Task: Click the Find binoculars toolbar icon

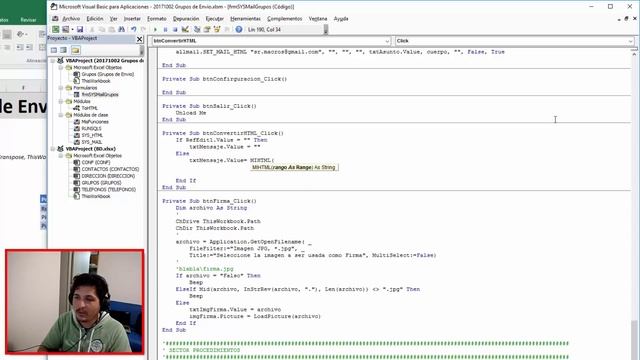Action: point(121,29)
